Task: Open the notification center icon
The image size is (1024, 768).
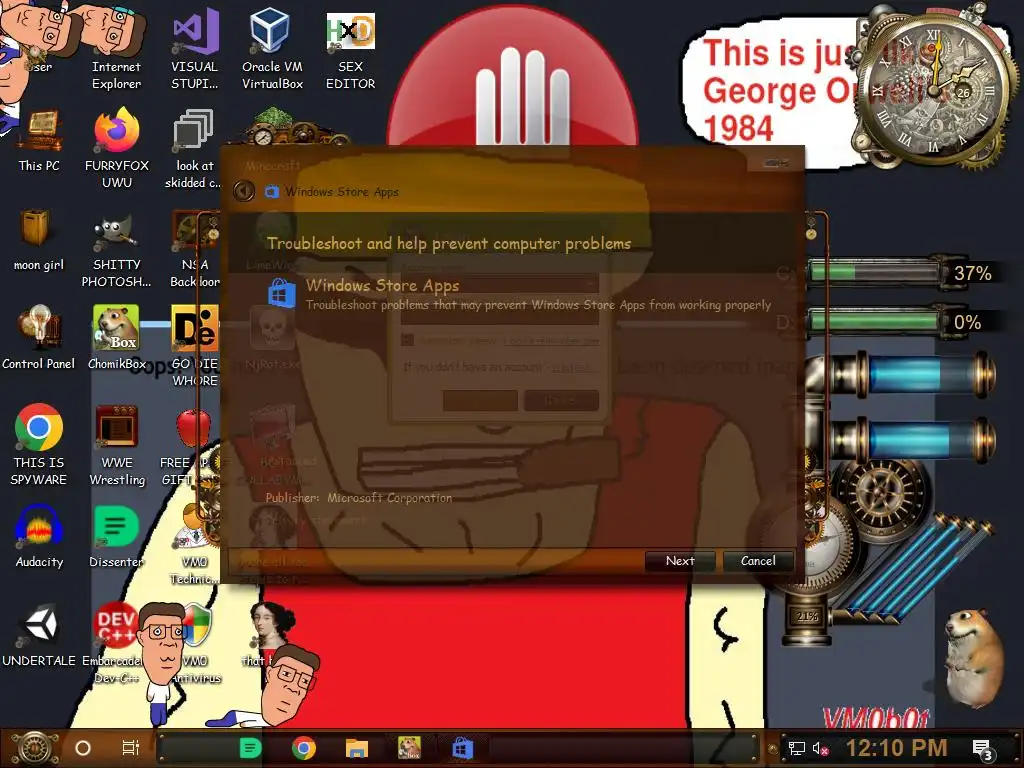Action: pos(983,750)
